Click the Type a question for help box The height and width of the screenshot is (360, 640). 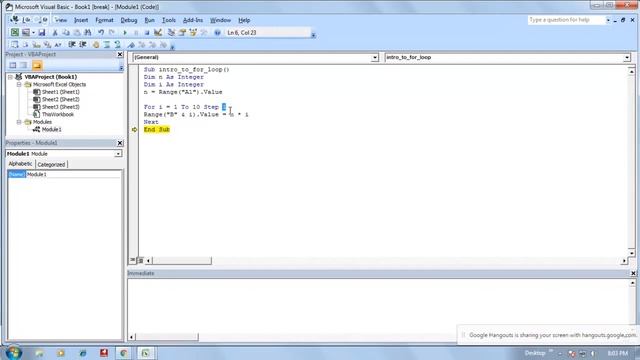pyautogui.click(x=567, y=20)
